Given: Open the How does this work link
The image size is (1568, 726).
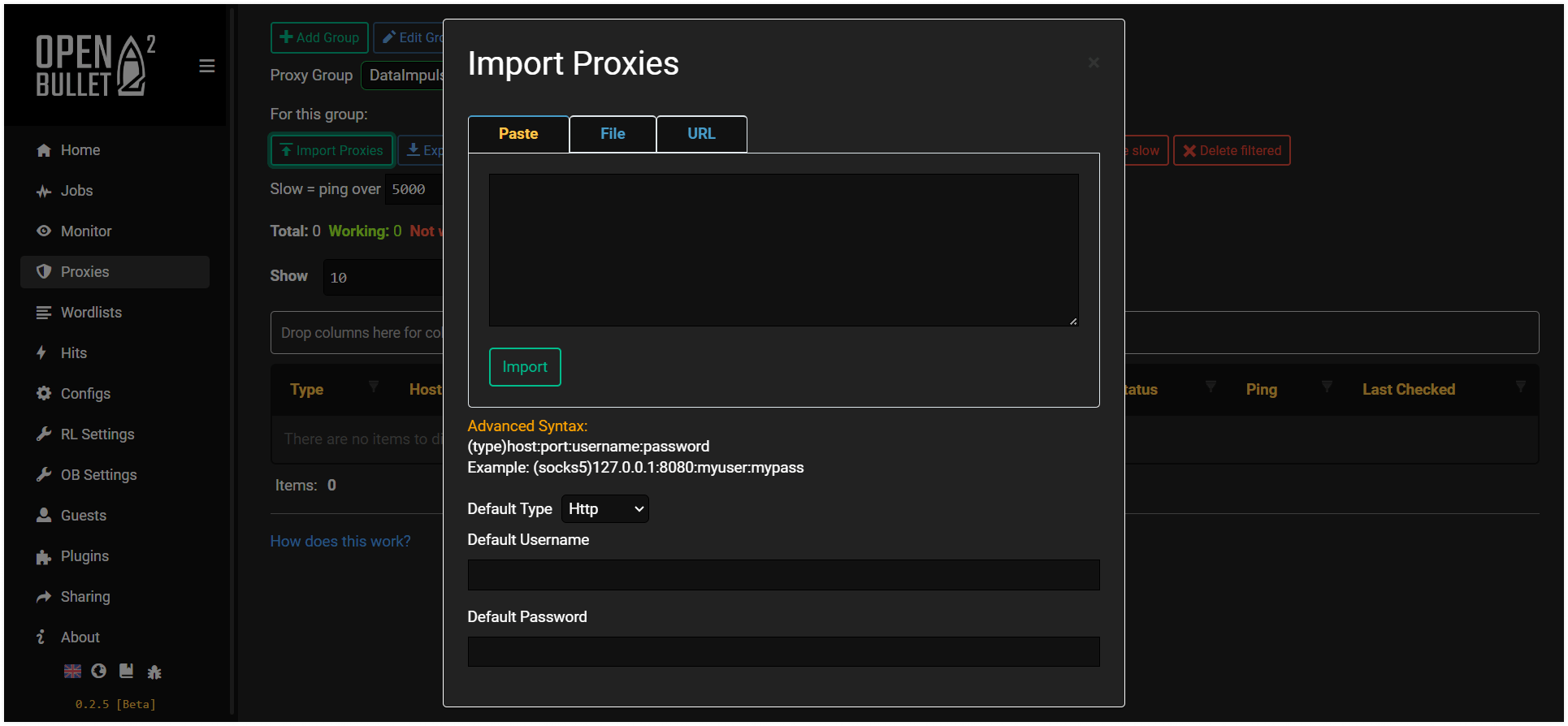Looking at the screenshot, I should [x=340, y=541].
